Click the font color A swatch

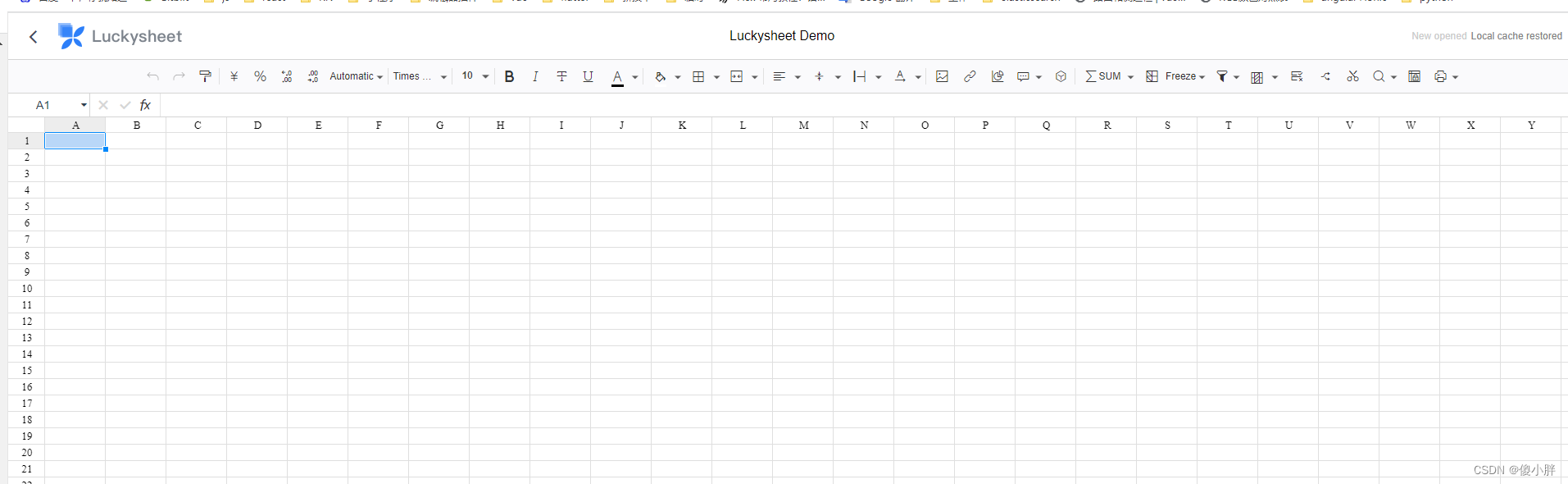tap(617, 76)
